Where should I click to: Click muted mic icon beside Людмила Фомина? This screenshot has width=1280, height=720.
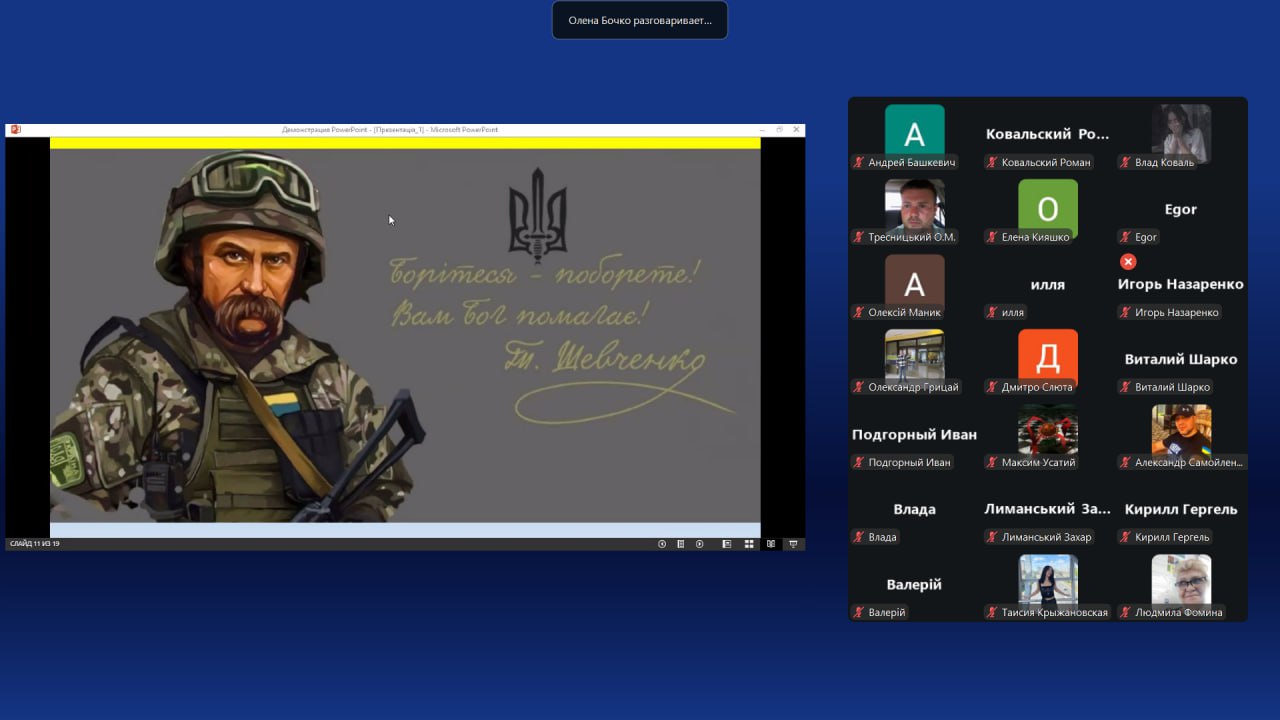point(1125,612)
